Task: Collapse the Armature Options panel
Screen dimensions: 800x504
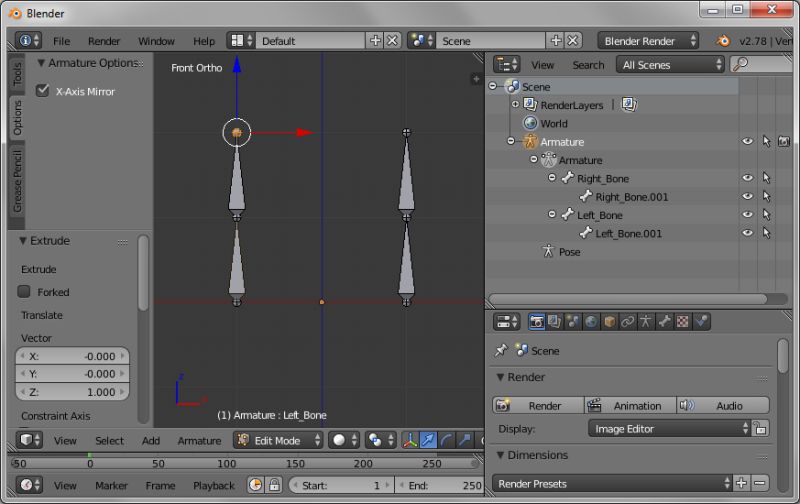Action: (x=41, y=63)
